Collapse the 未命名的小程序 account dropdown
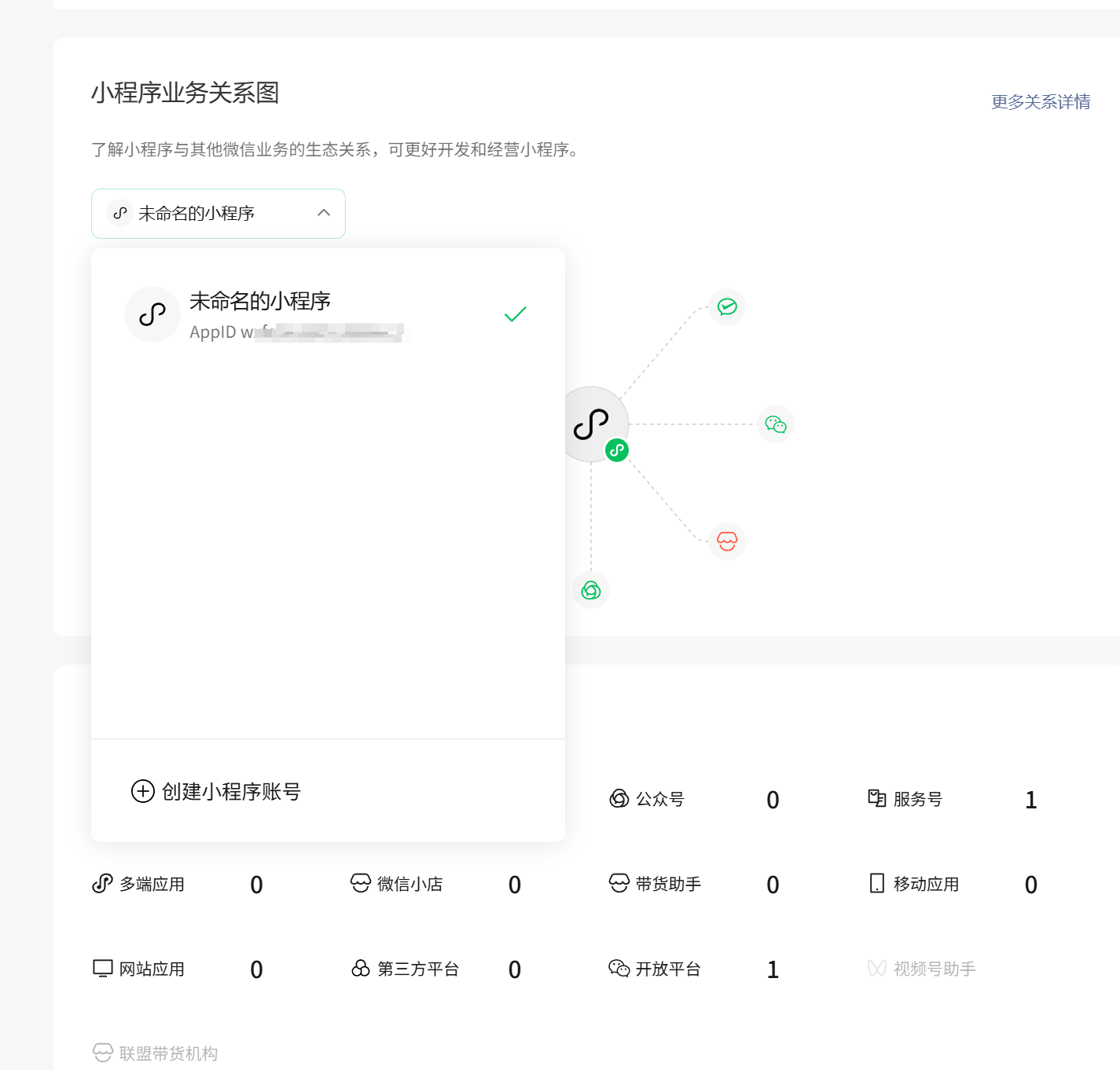The width and height of the screenshot is (1120, 1070). [x=218, y=214]
